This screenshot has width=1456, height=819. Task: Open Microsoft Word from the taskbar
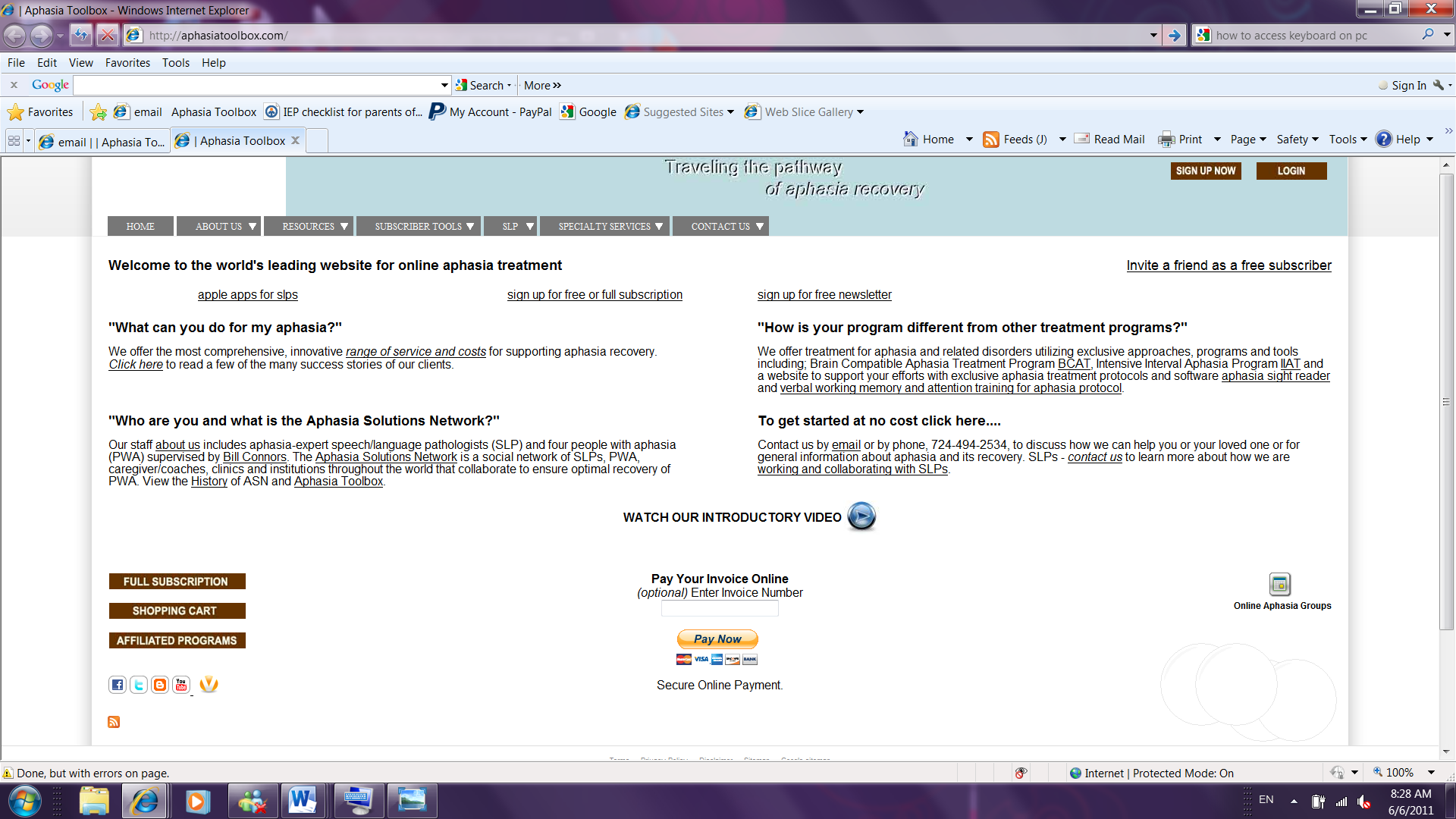point(302,800)
